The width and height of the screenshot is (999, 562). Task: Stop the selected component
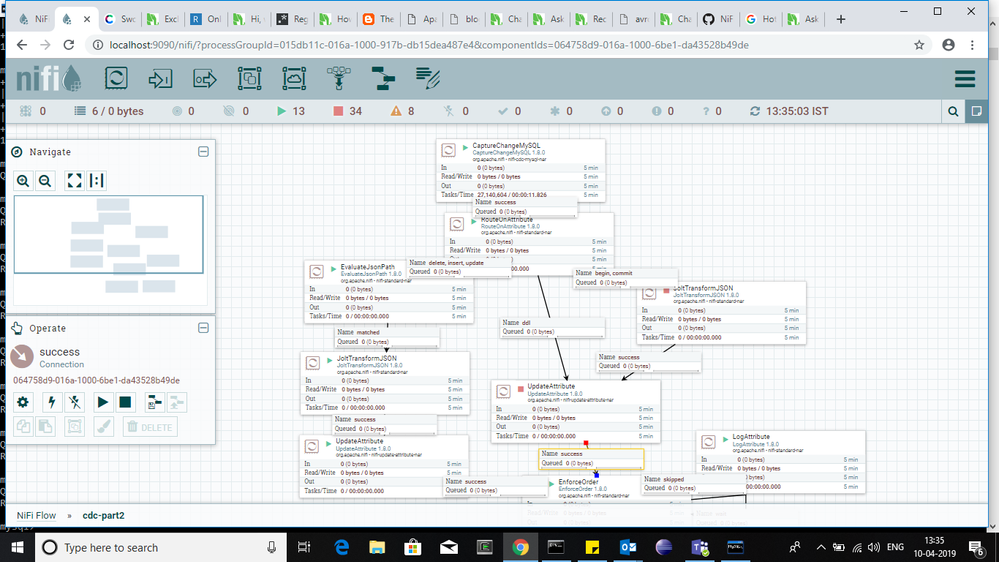coord(125,402)
